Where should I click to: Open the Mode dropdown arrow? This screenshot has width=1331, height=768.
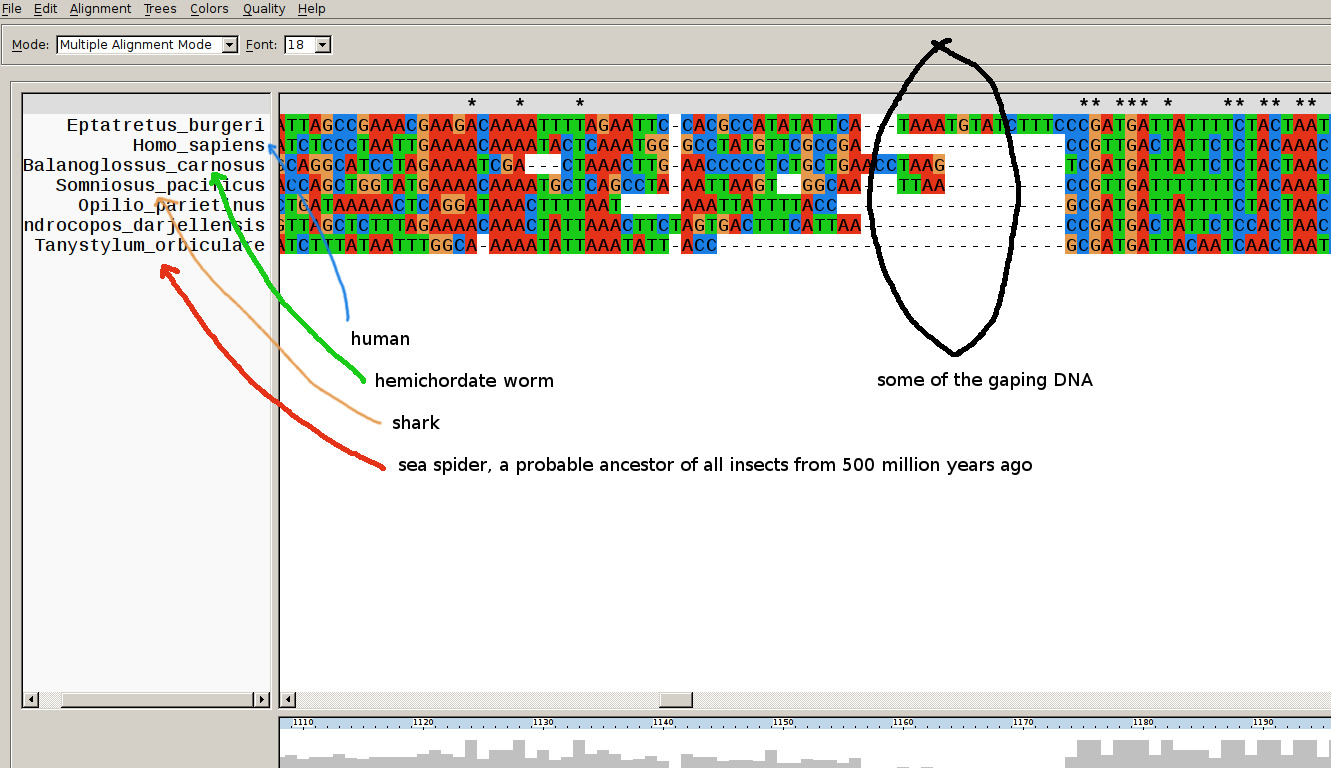point(230,45)
